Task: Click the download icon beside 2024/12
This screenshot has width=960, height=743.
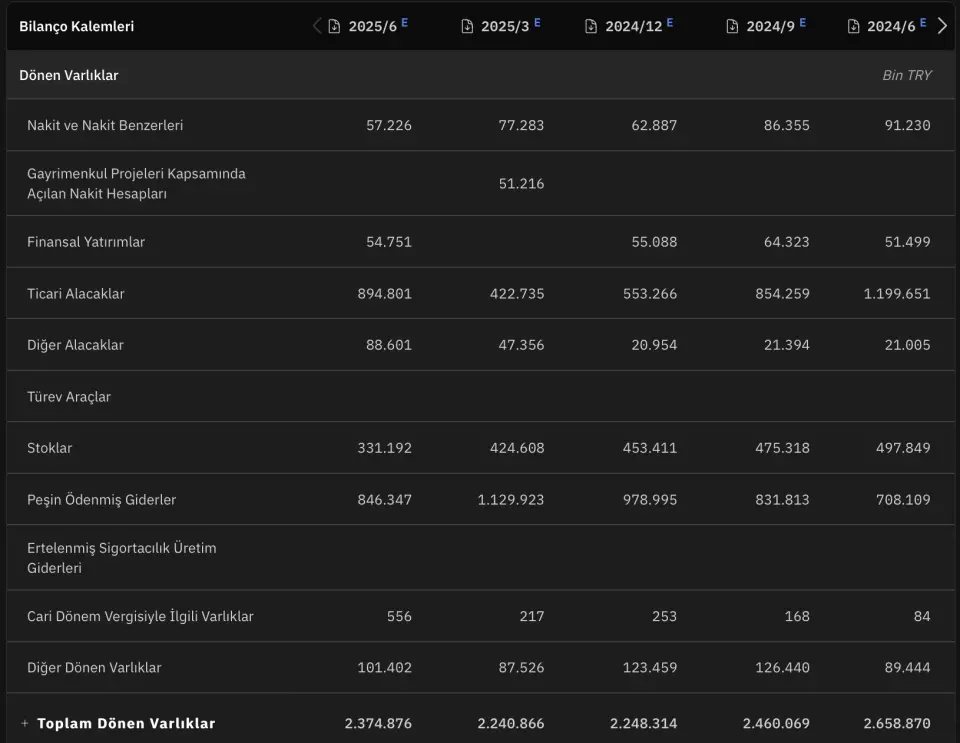Action: [591, 27]
